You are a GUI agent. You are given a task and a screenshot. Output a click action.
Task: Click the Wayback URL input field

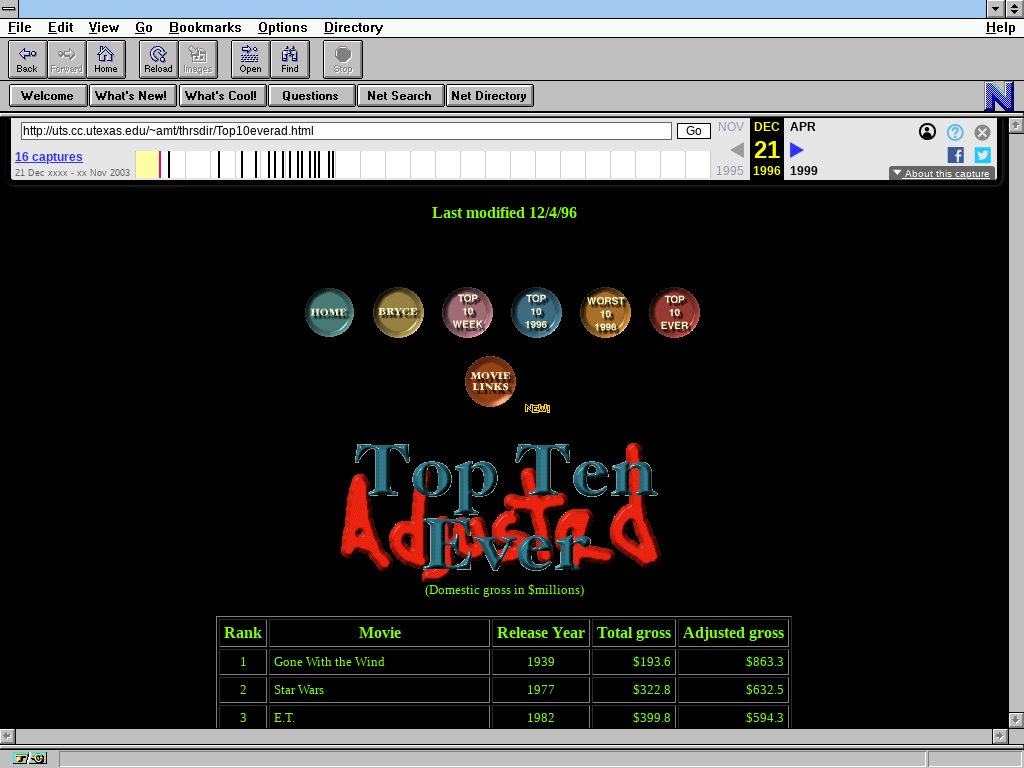pyautogui.click(x=345, y=131)
